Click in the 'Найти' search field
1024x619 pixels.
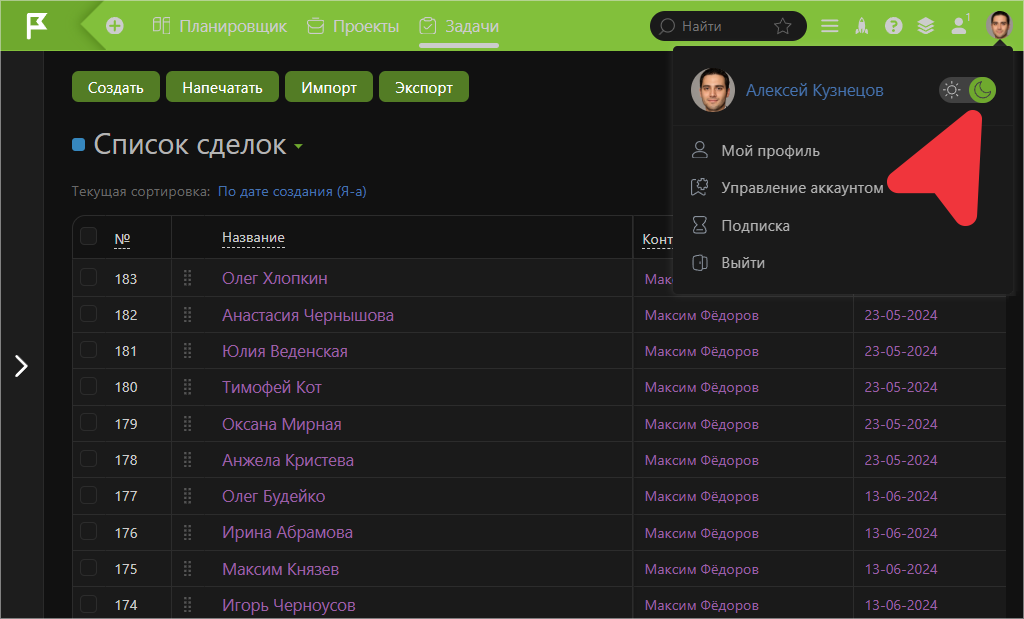[x=720, y=26]
